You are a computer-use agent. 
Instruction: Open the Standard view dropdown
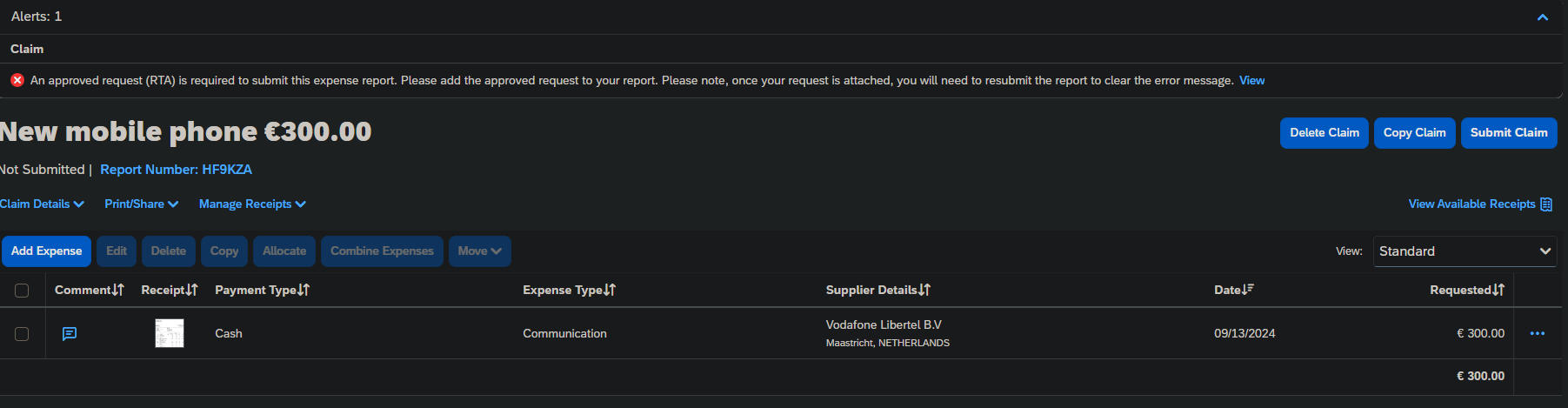1465,251
